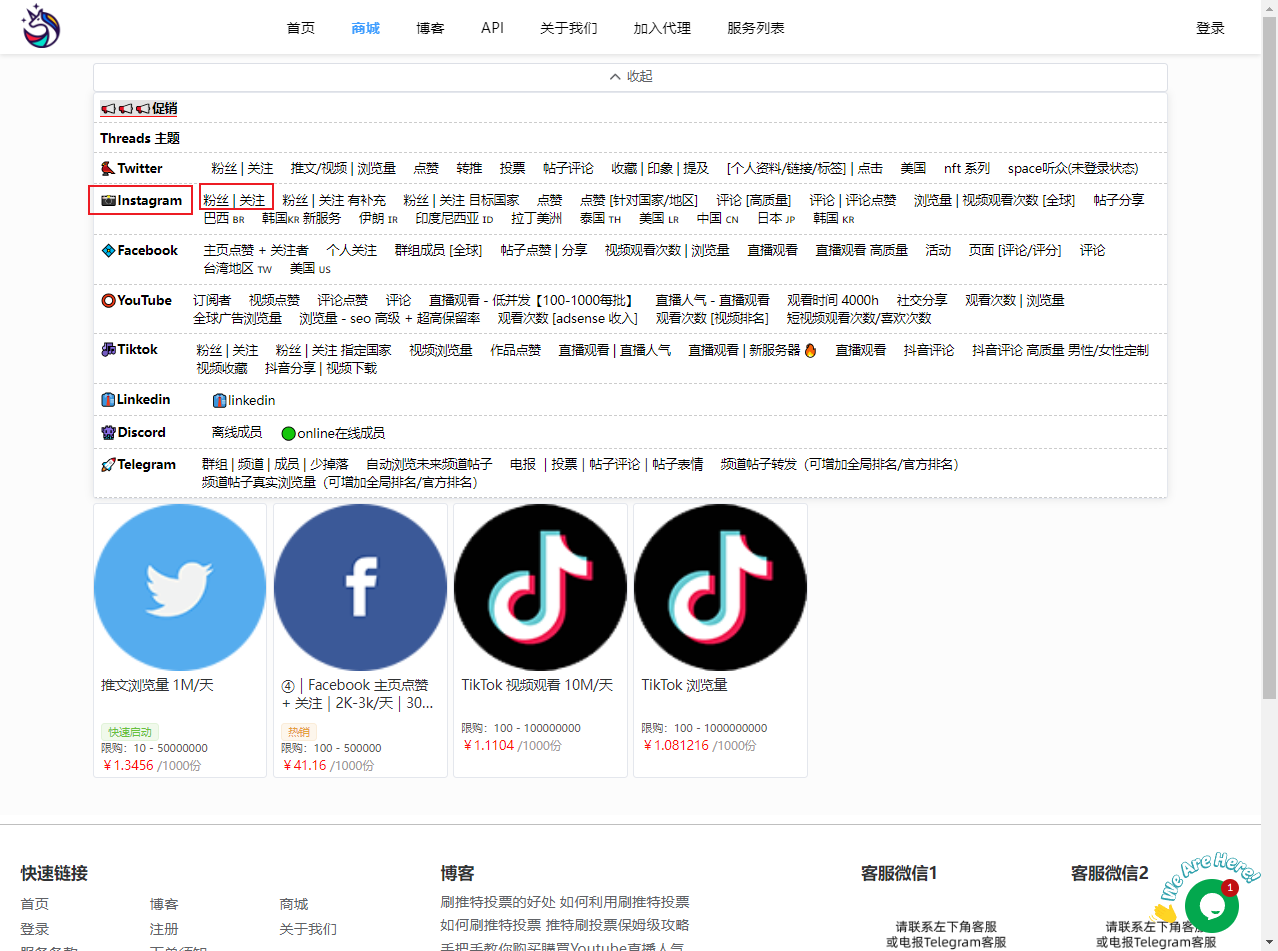This screenshot has height=951, width=1278.
Task: Select Twitter 转推 service
Action: point(469,168)
